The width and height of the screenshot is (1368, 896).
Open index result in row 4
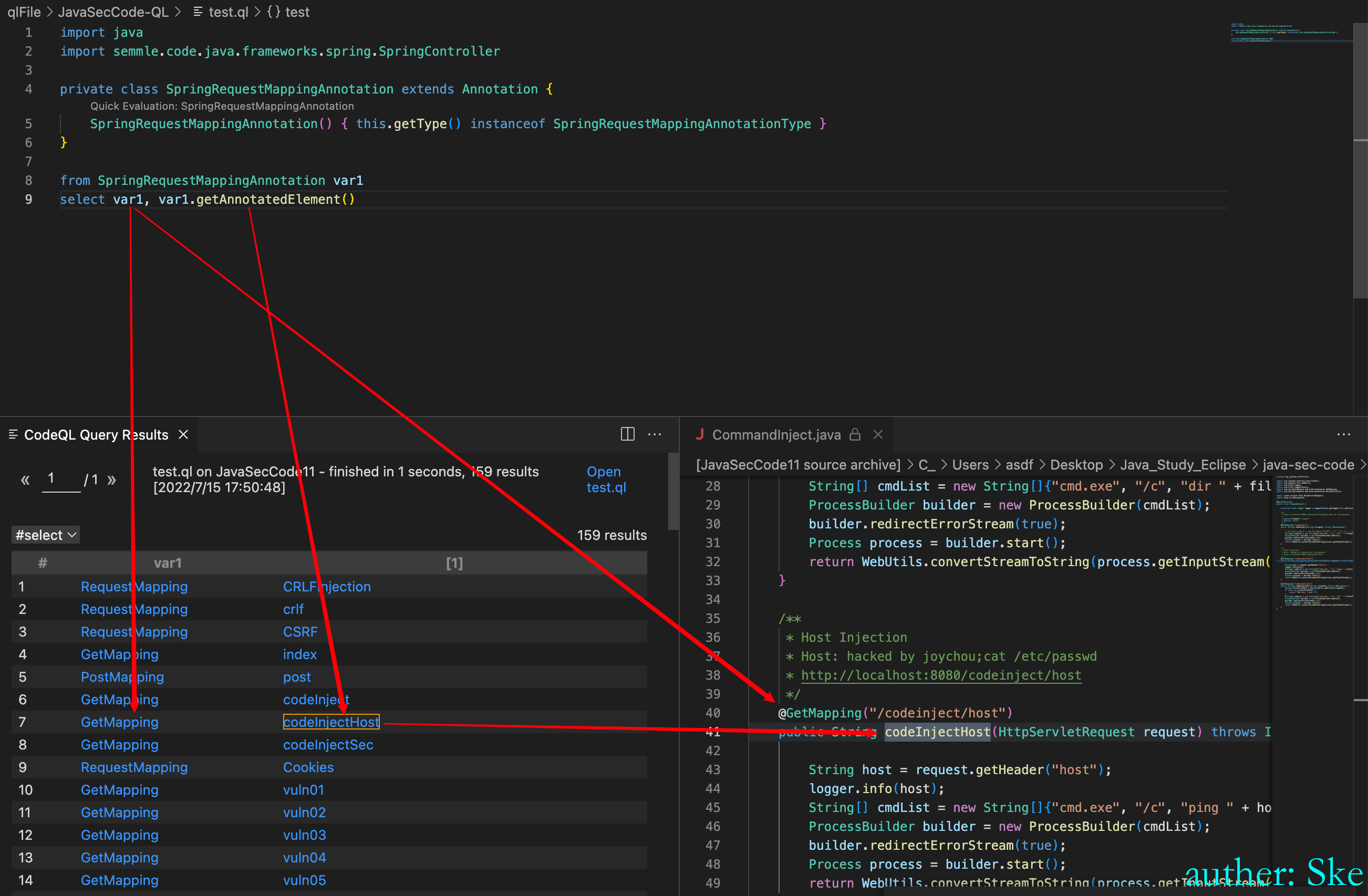pos(299,654)
